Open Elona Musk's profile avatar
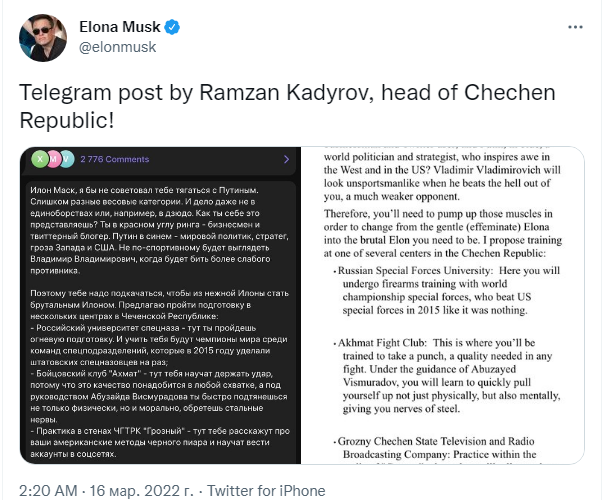 [42, 36]
